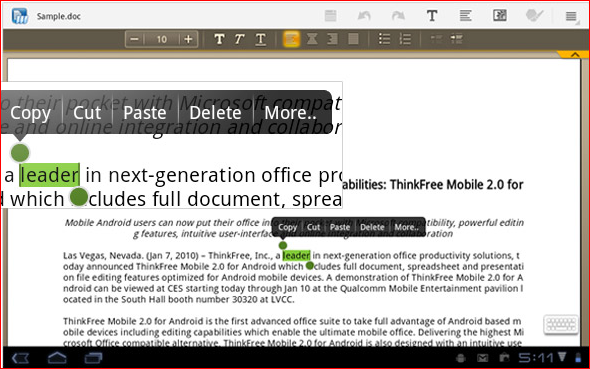The height and width of the screenshot is (369, 590).
Task: Choose Delete in the small selection popup
Action: coord(372,227)
